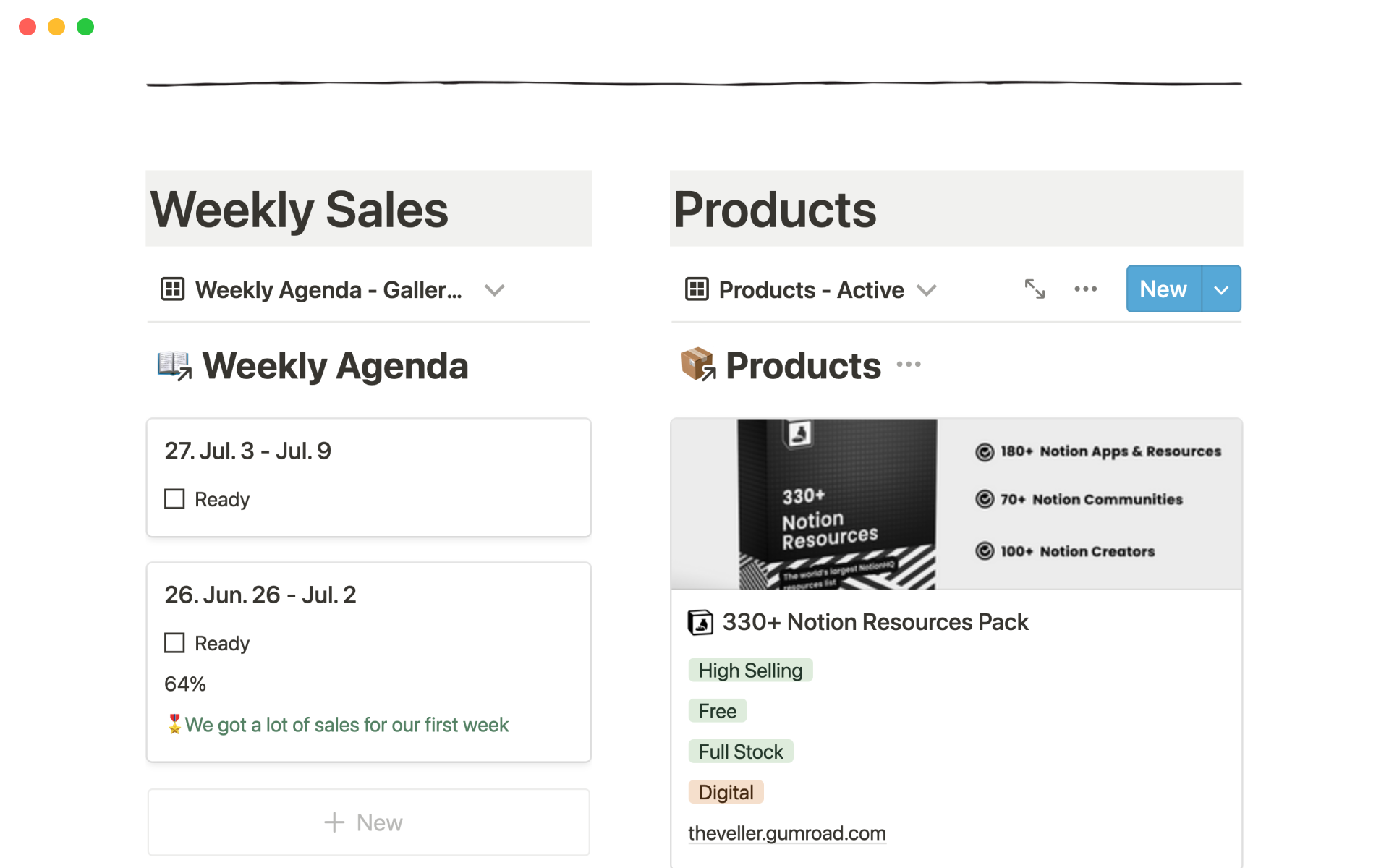Open the 27. Jul. 3 - Jul. 9 card

point(247,451)
